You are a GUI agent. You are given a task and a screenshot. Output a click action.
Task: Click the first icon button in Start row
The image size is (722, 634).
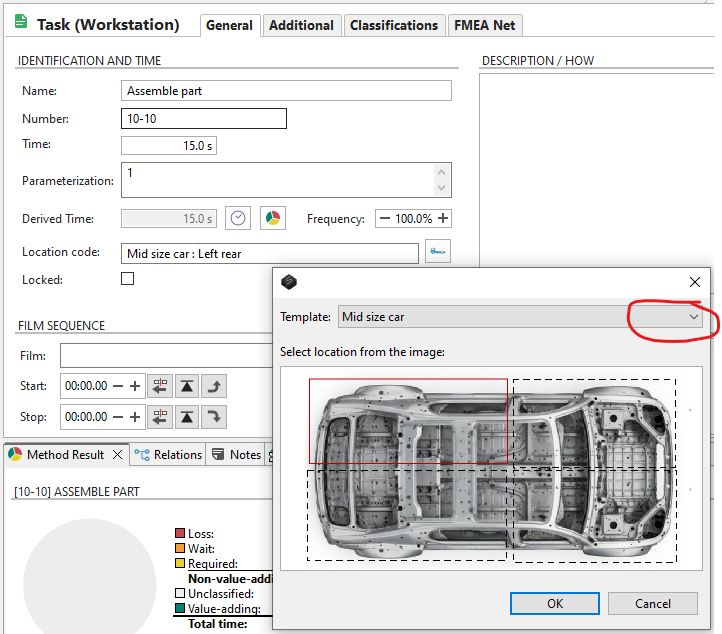click(x=160, y=386)
